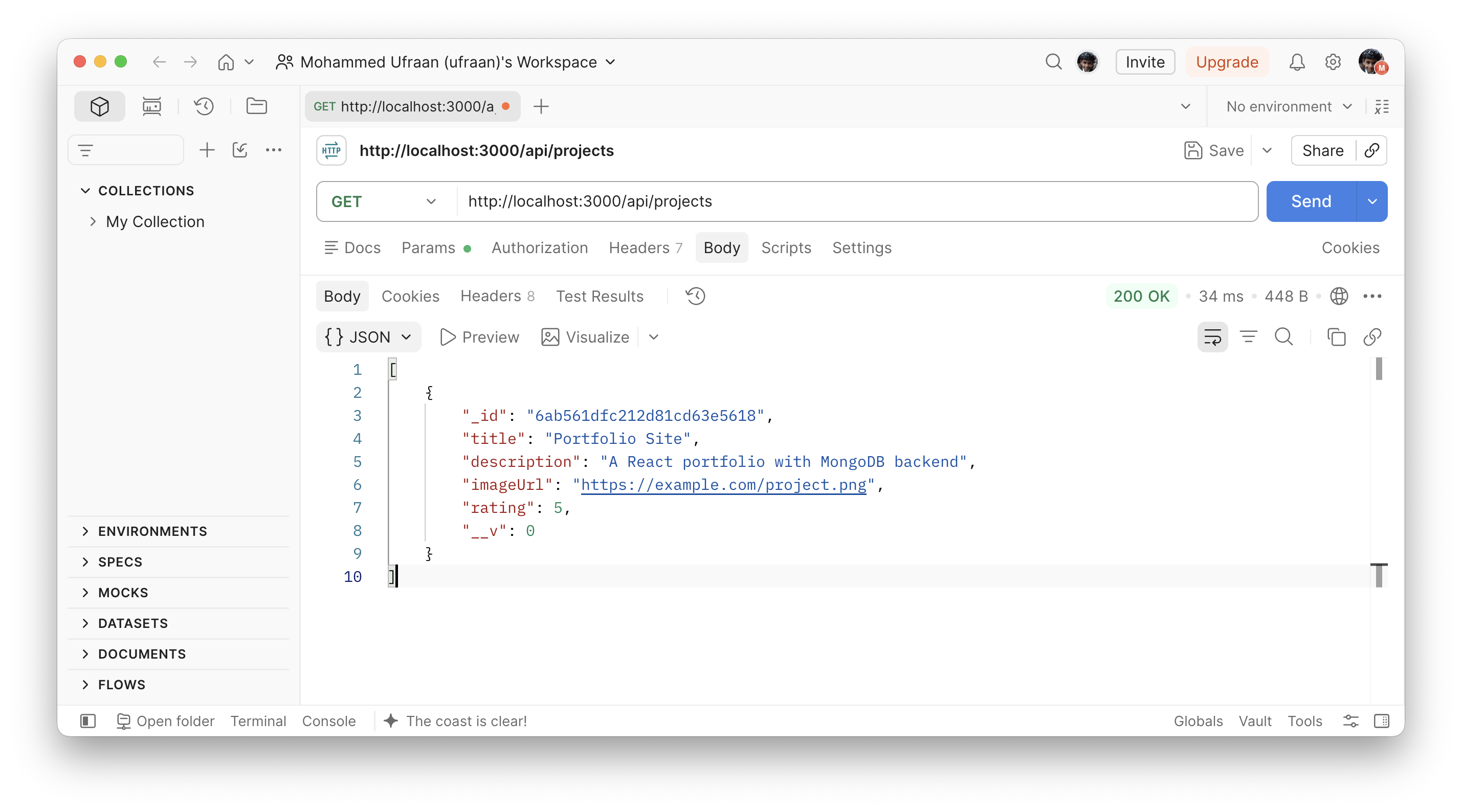Open the History clock icon in sidebar
This screenshot has height=812, width=1462.
204,106
